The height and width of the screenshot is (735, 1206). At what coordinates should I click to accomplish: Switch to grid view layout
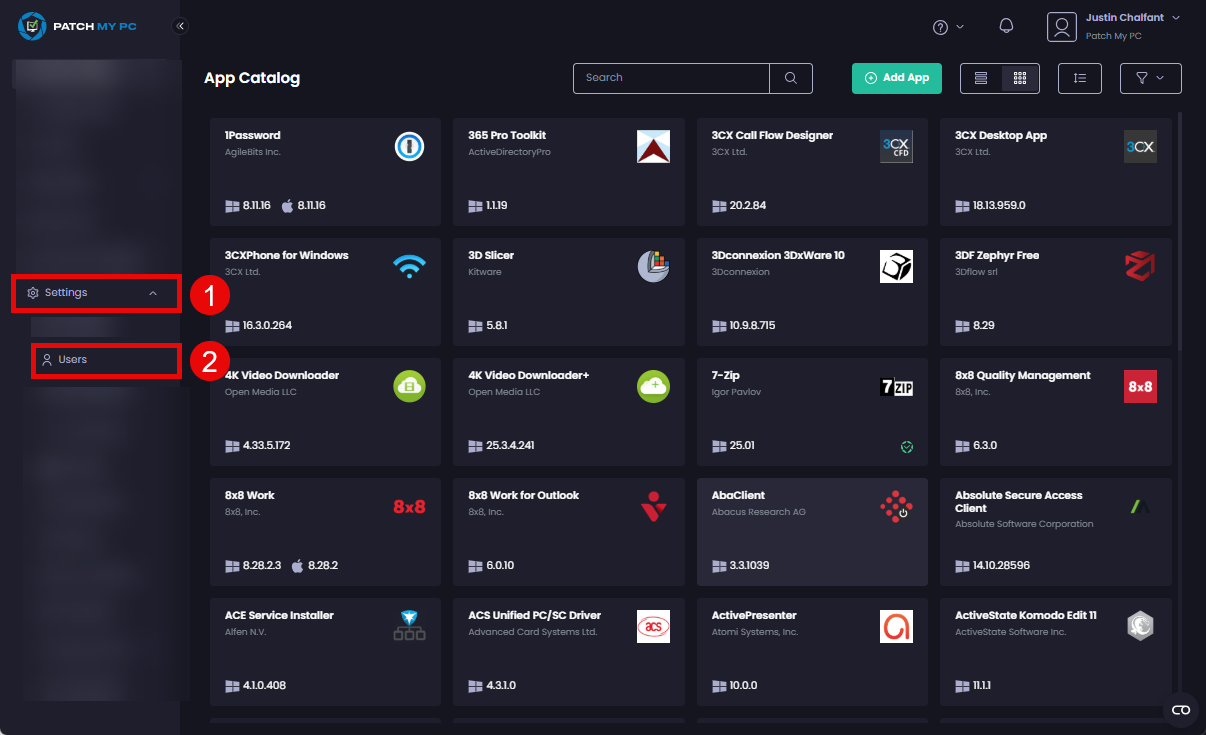tap(1019, 78)
